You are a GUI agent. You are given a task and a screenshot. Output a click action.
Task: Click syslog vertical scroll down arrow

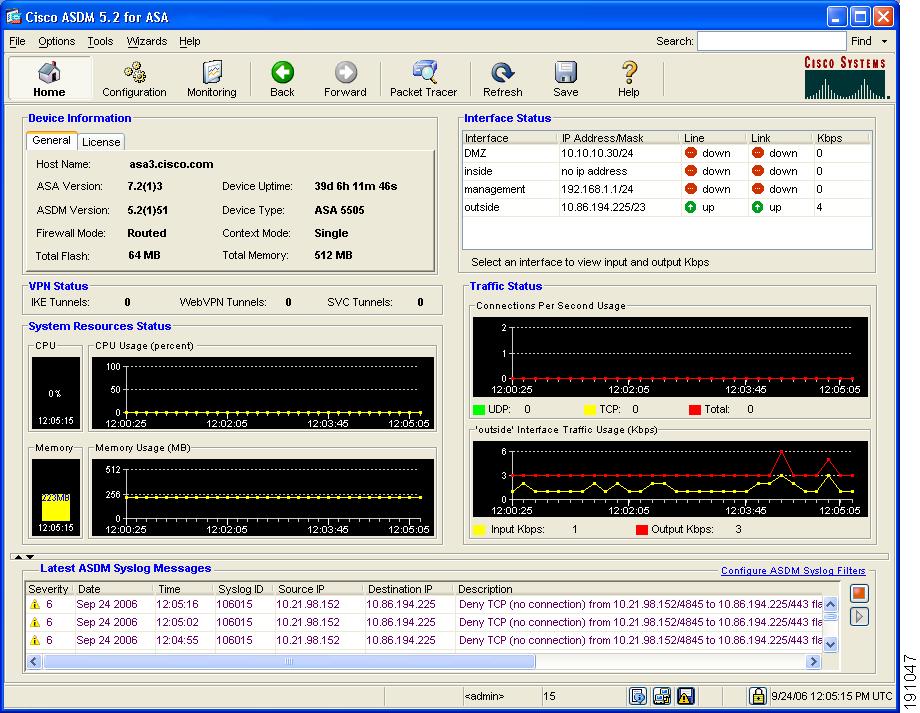pos(830,644)
